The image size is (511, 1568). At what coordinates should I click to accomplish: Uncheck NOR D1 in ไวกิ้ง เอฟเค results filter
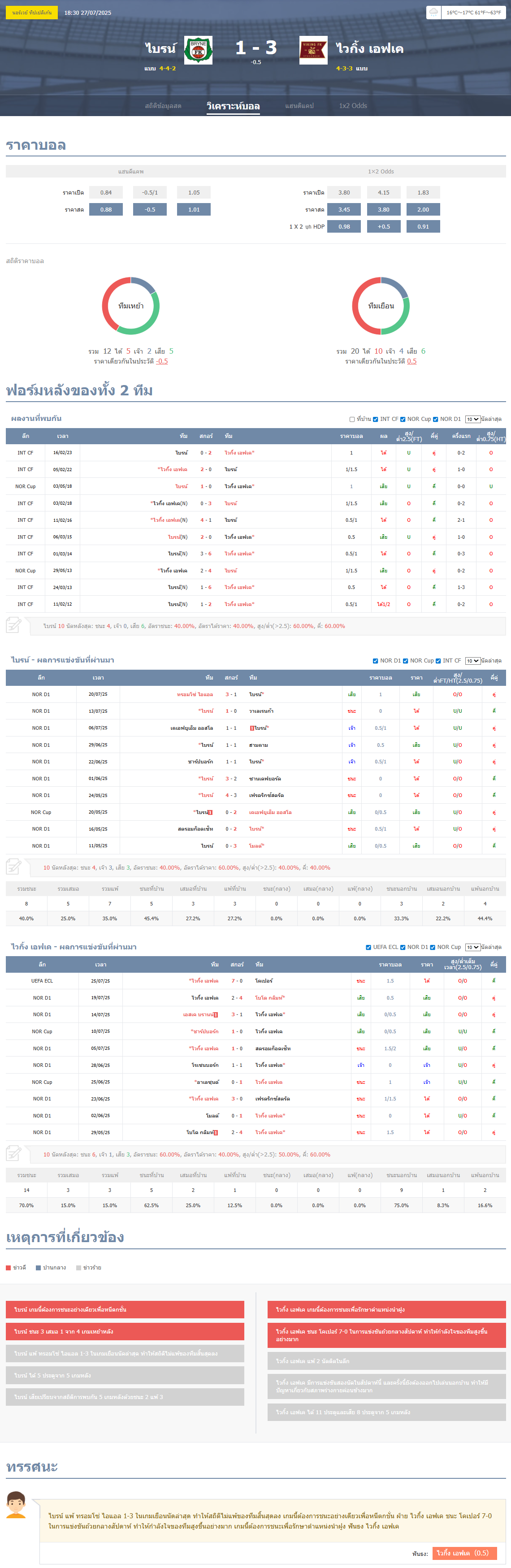[x=403, y=947]
